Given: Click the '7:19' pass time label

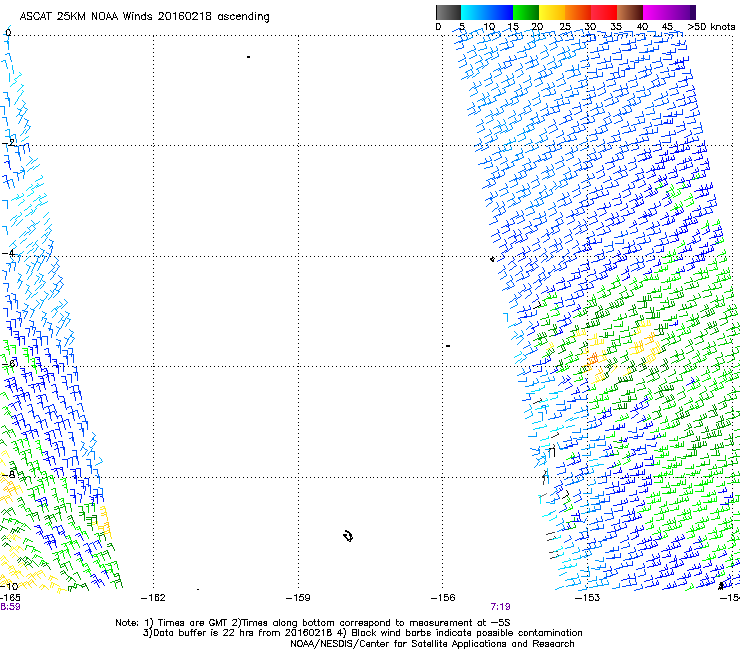Looking at the screenshot, I should point(500,607).
